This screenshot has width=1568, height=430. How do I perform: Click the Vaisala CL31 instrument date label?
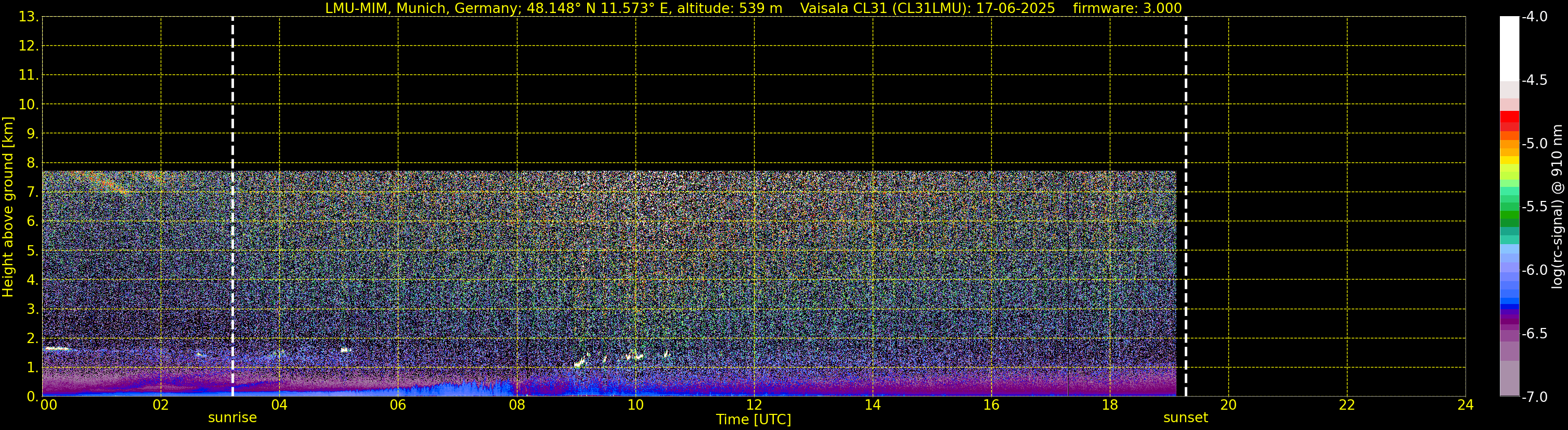pyautogui.click(x=927, y=8)
